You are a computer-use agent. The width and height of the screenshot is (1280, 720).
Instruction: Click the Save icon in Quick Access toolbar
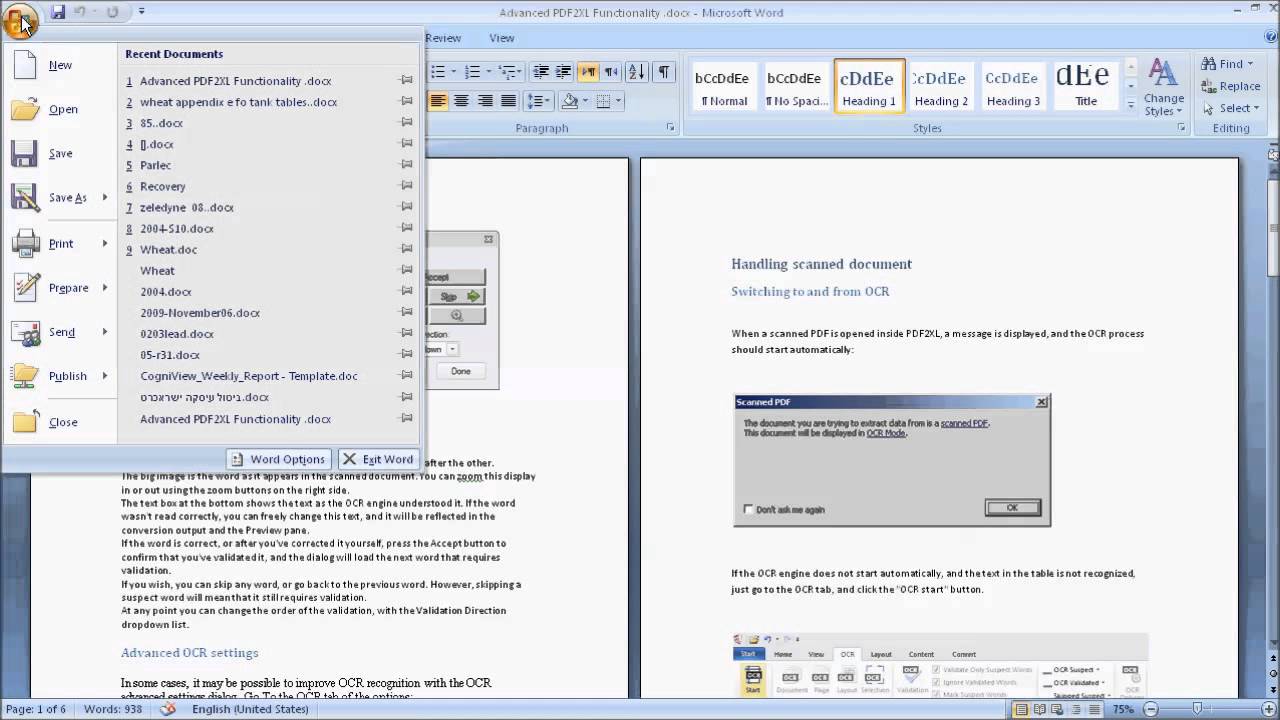point(58,12)
